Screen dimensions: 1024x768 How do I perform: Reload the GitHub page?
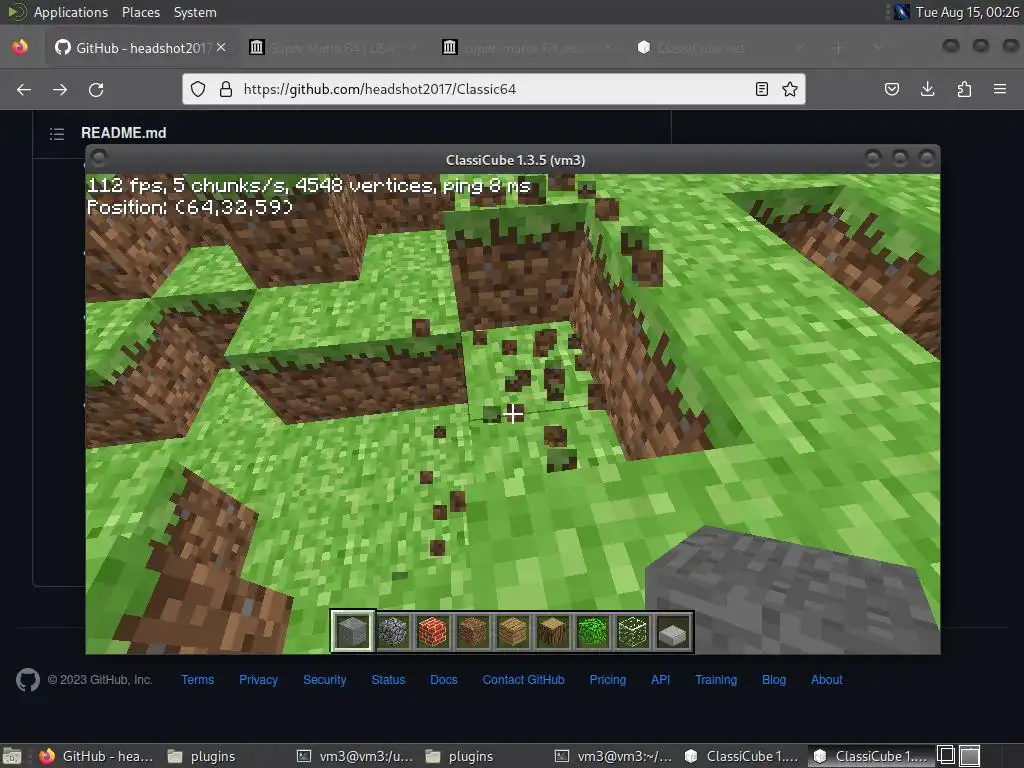point(96,89)
